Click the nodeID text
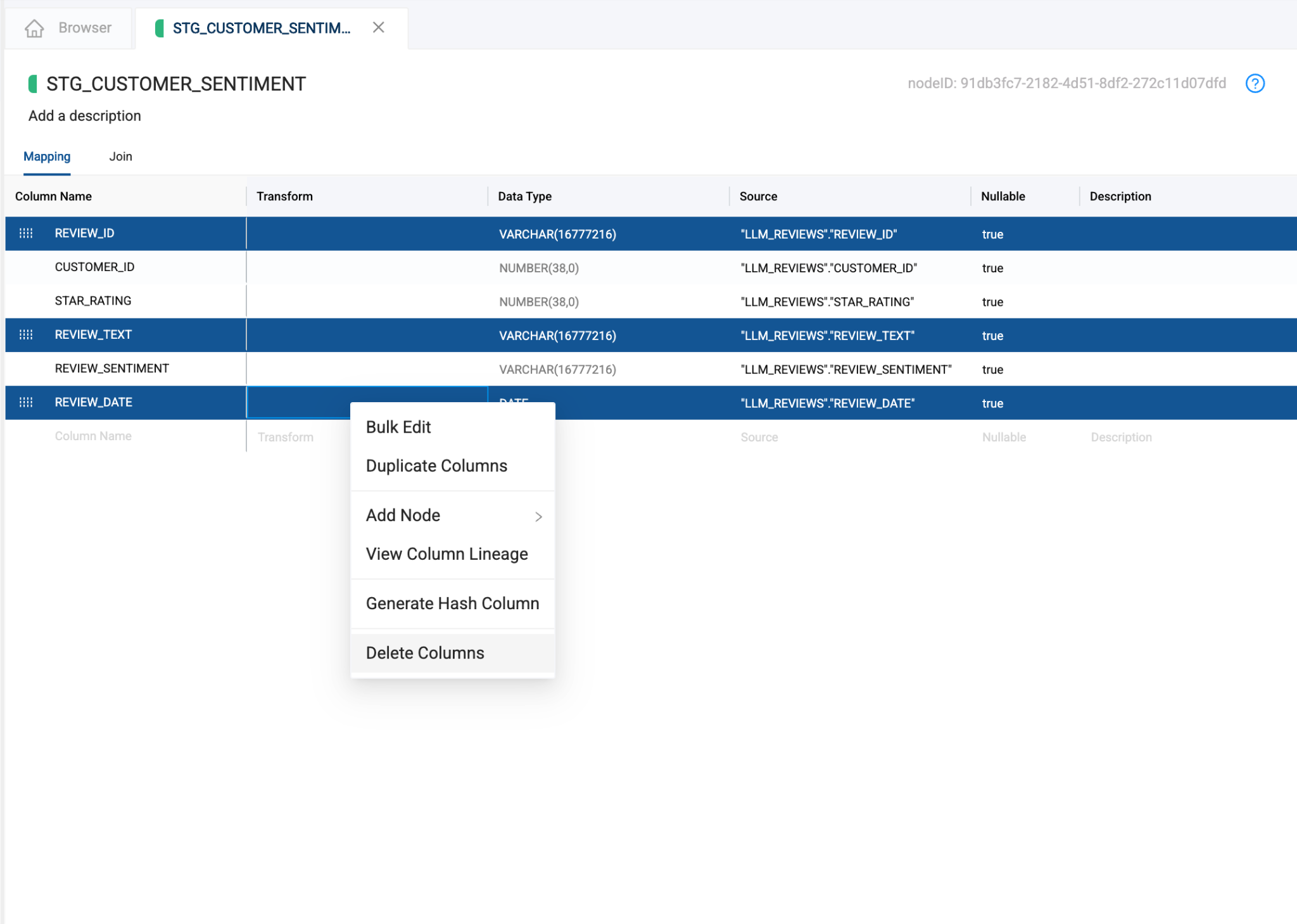The width and height of the screenshot is (1297, 924). [1066, 84]
